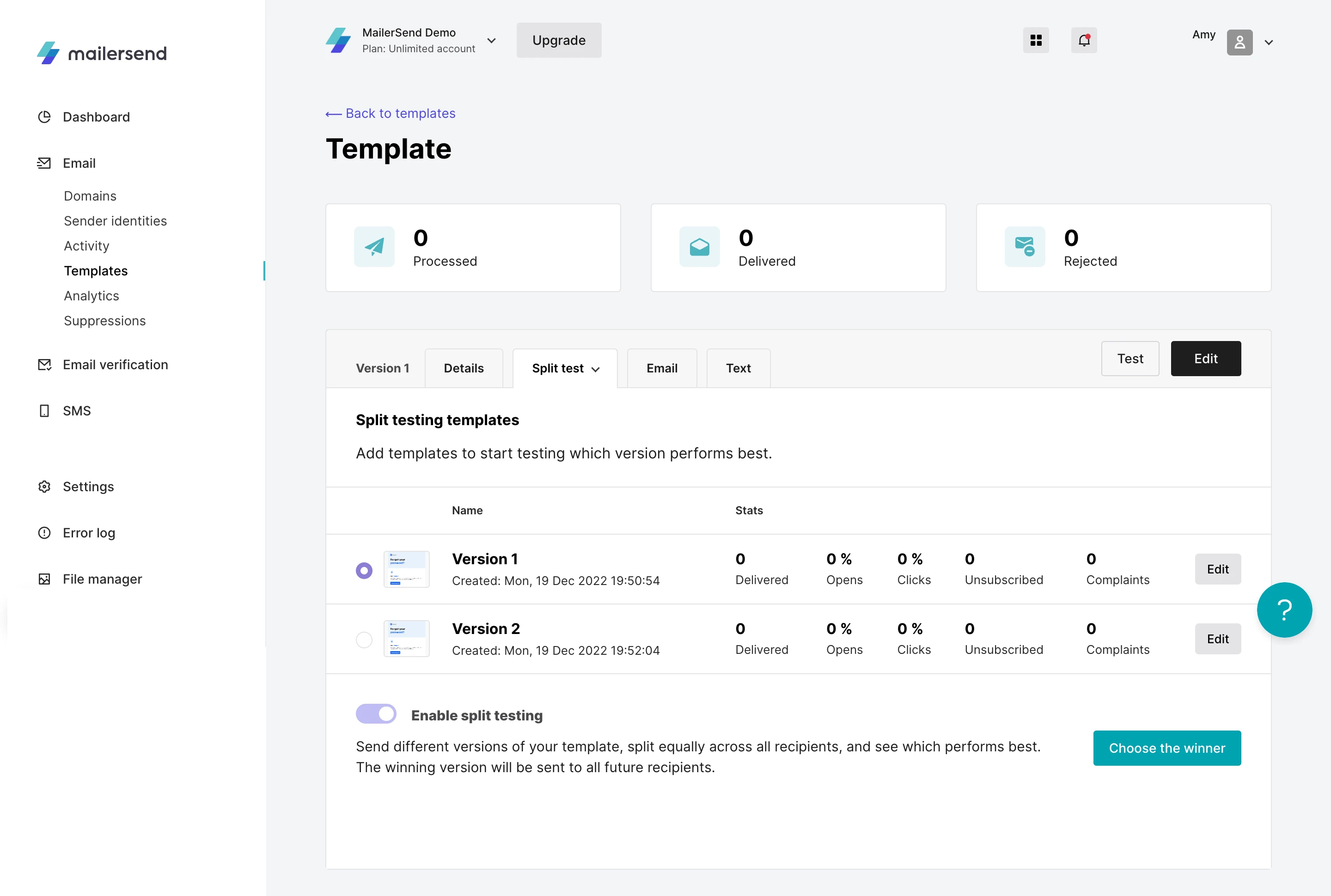Open the Error log
Image resolution: width=1331 pixels, height=896 pixels.
[89, 533]
